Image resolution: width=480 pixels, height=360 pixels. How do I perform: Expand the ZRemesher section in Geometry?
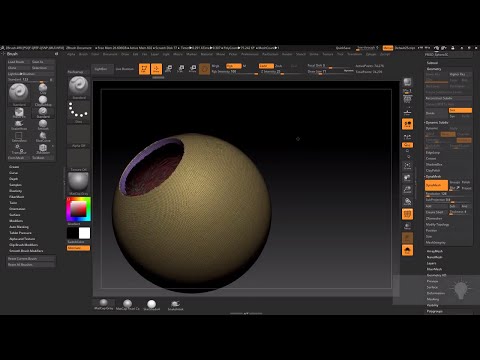tap(434, 218)
